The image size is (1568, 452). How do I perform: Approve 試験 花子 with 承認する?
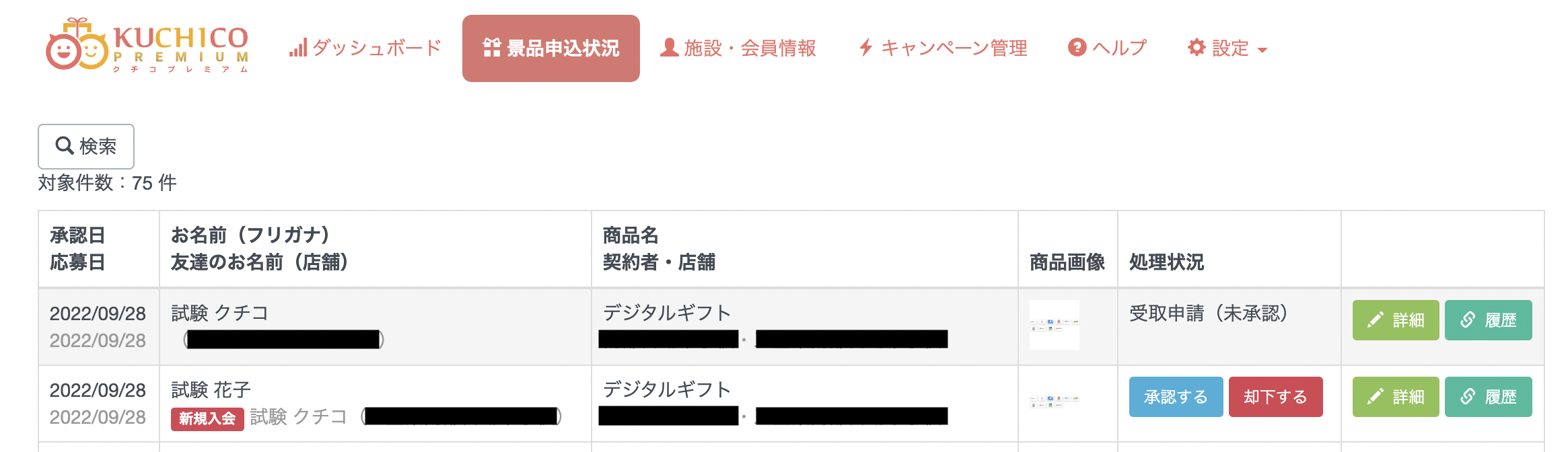(x=1176, y=397)
